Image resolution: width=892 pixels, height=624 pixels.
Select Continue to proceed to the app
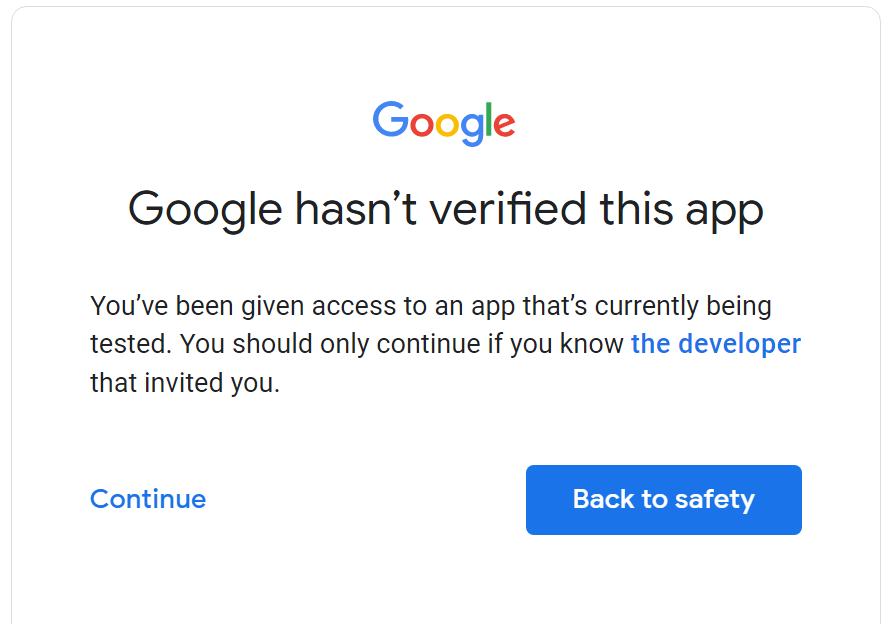(148, 499)
